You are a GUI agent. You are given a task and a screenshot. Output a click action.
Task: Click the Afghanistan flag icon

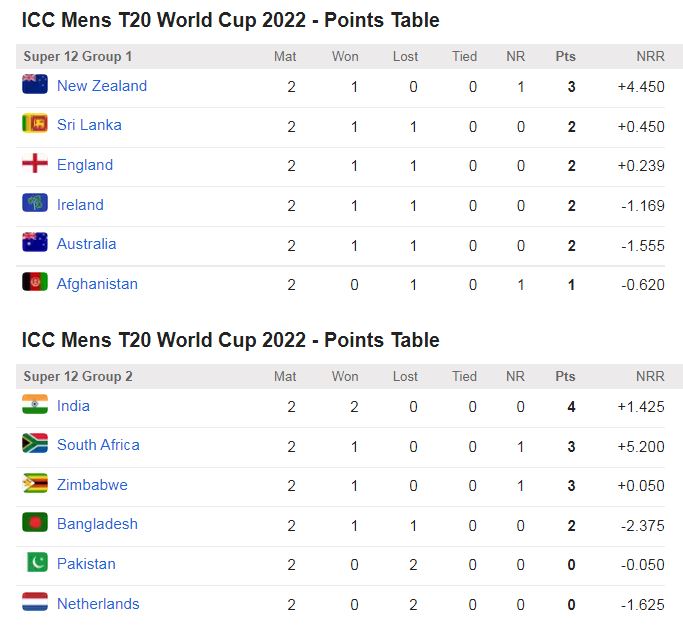(x=35, y=283)
